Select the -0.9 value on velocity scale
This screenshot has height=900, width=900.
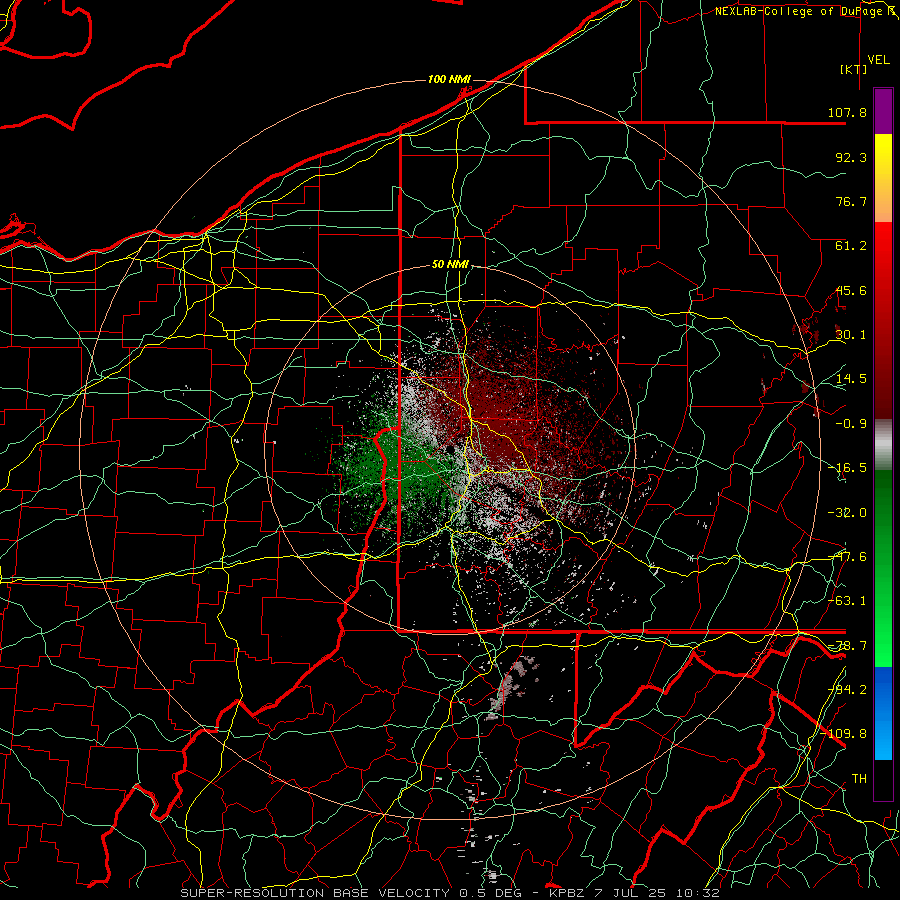[x=851, y=424]
